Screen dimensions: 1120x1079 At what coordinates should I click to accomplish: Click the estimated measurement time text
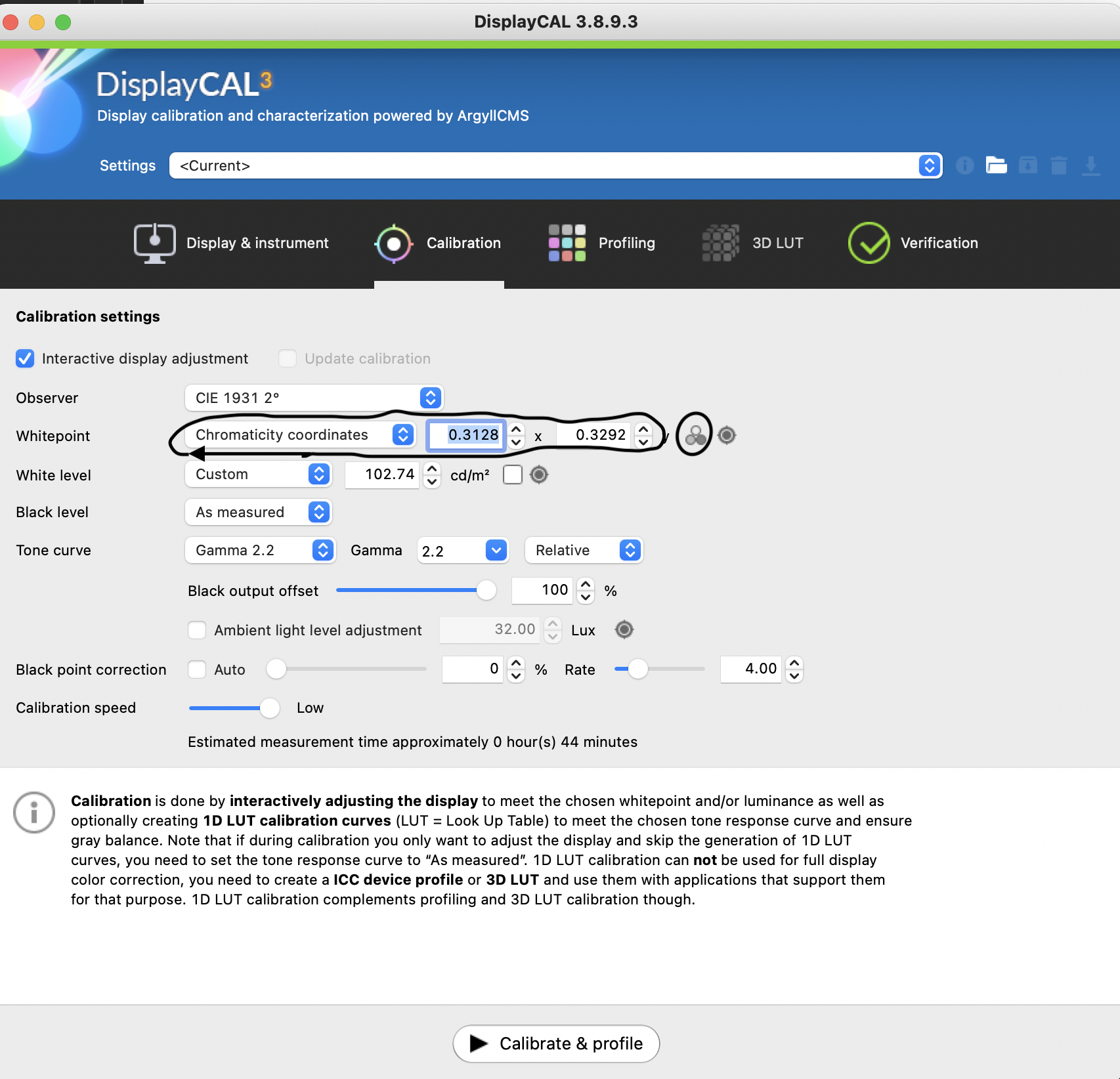point(412,742)
